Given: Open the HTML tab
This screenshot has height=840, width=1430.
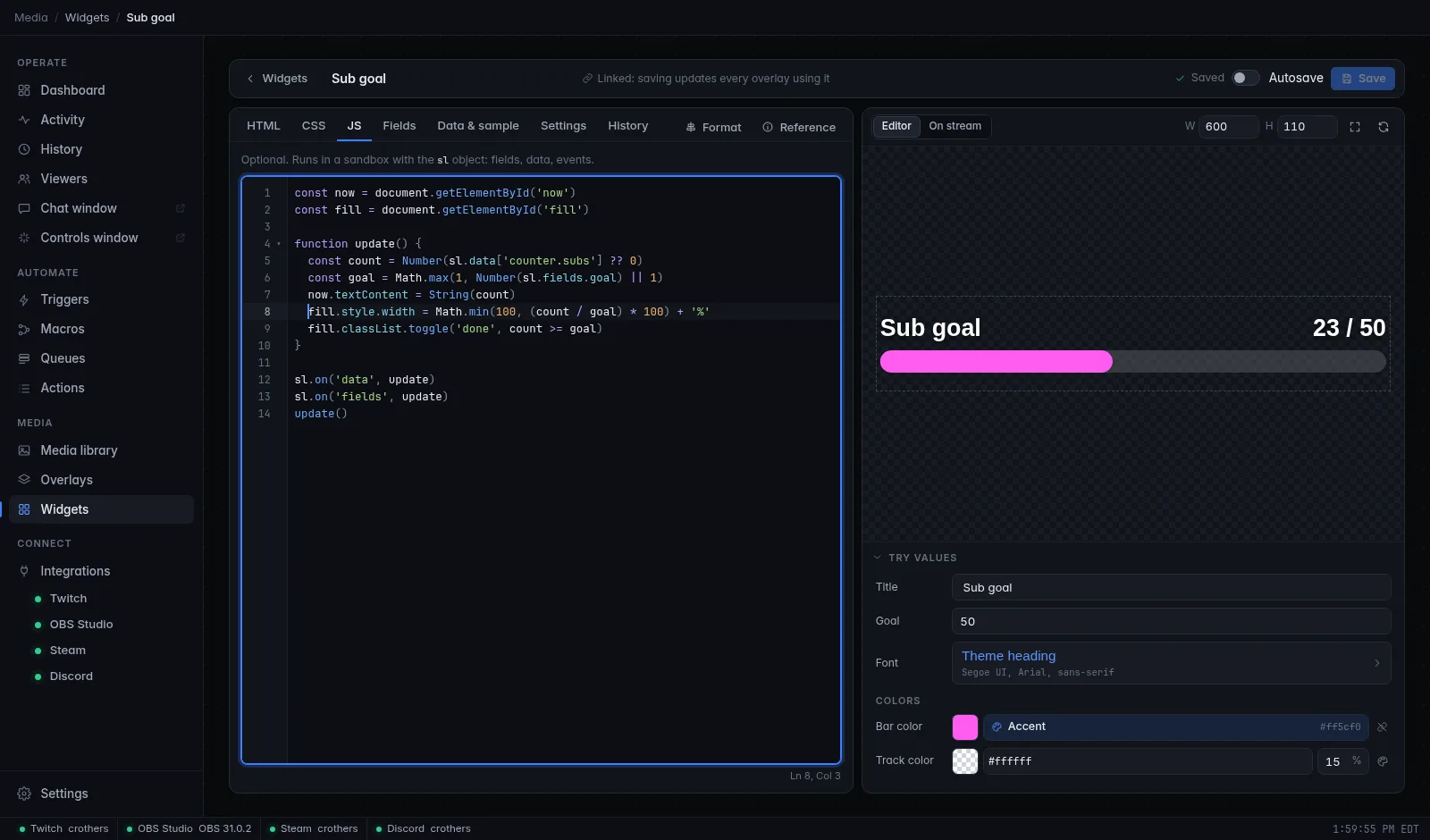Looking at the screenshot, I should point(264,126).
